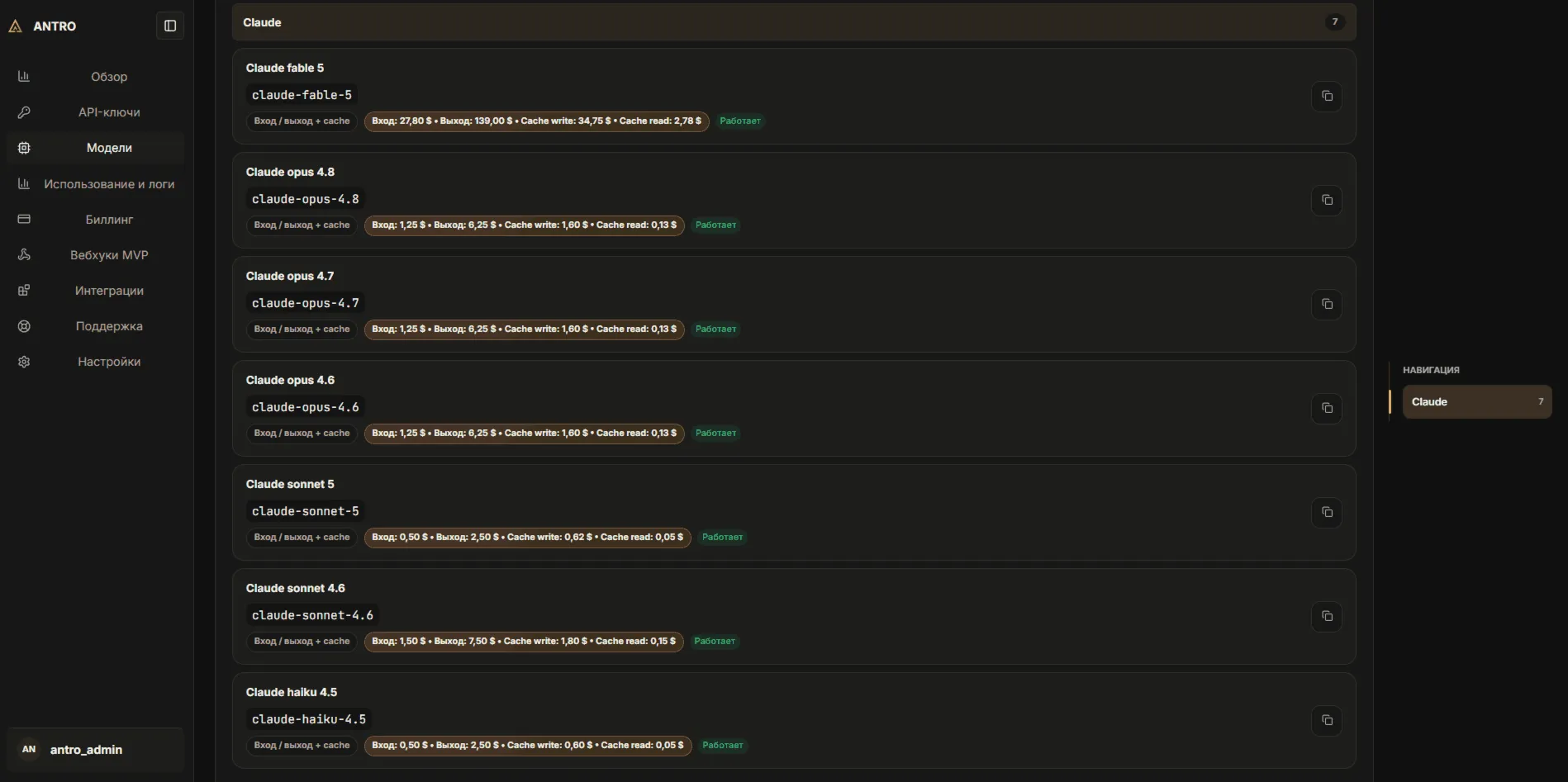Select the claude-opus-4.8 model ID text
This screenshot has height=782, width=1568.
pos(306,199)
